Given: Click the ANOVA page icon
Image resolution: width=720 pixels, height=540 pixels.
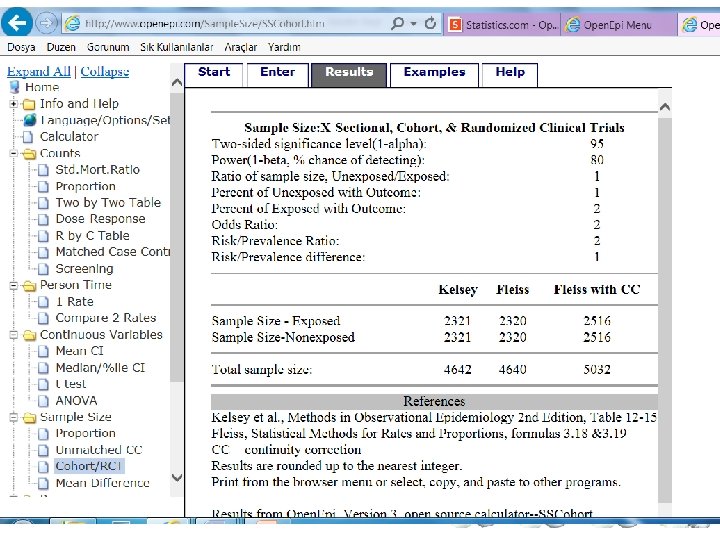Looking at the screenshot, I should coord(43,401).
